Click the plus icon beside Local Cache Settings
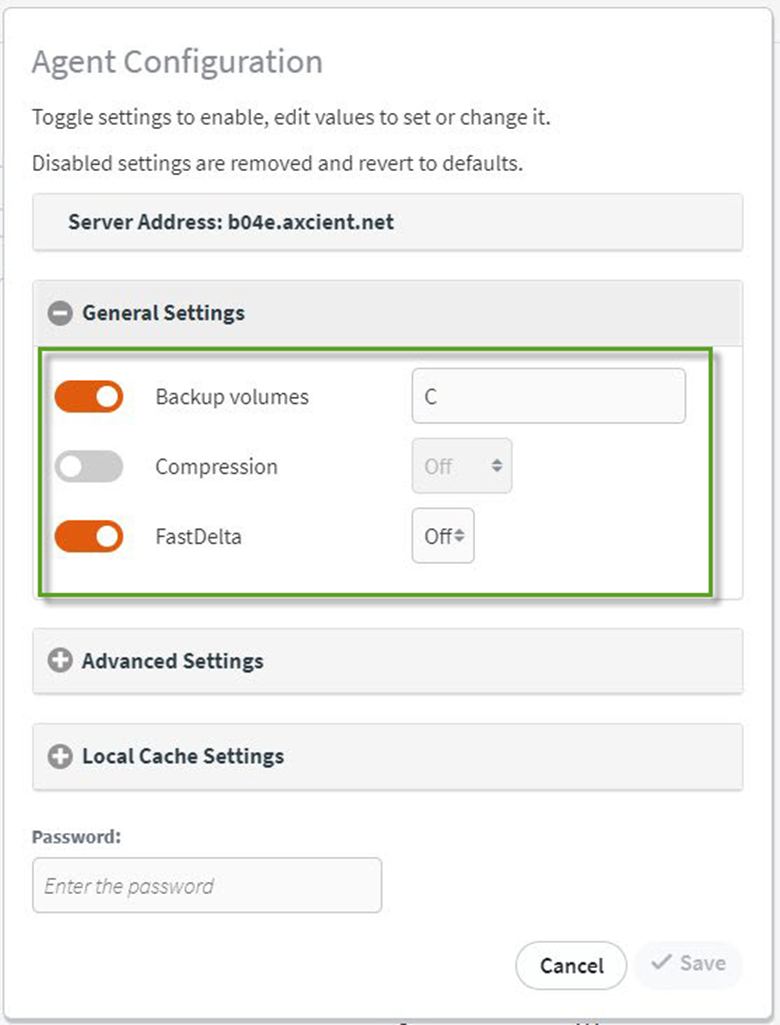780x1025 pixels. point(59,756)
